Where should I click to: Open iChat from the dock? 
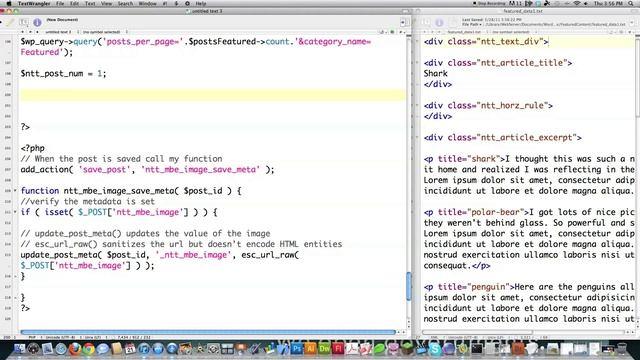[x=102, y=349]
